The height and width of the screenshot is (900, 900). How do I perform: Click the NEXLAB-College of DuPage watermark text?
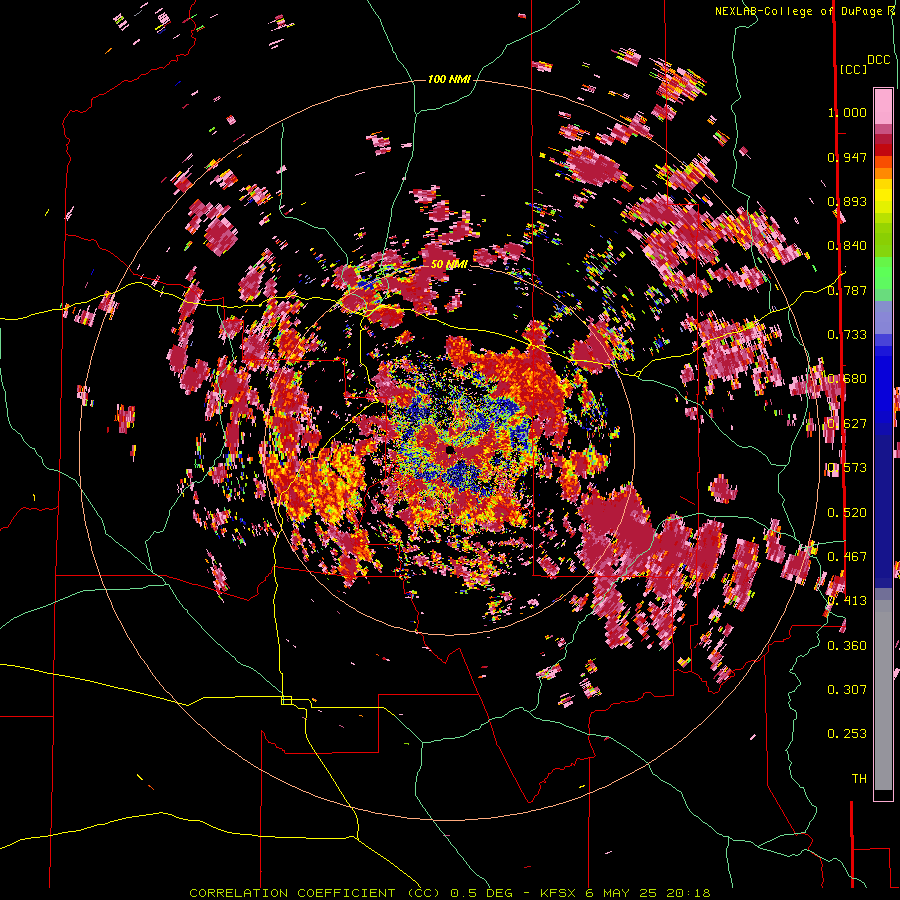(x=797, y=11)
